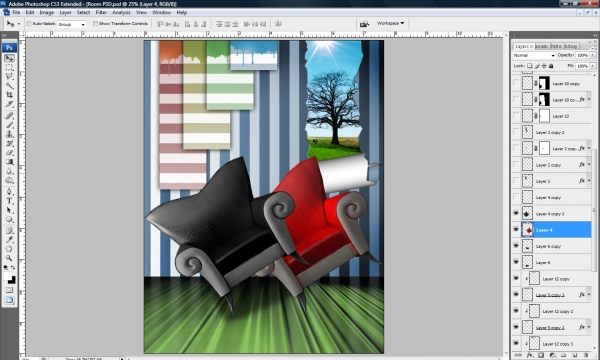
Task: Select the Healing Brush tool
Action: tap(9, 116)
